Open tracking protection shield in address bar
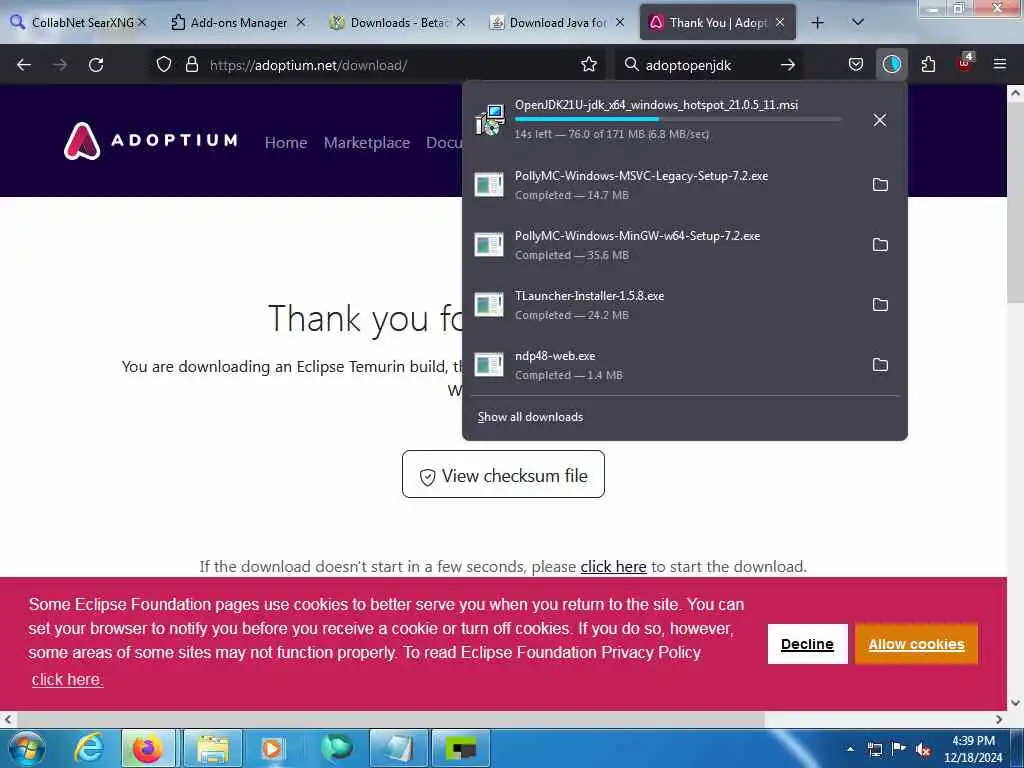 click(164, 65)
